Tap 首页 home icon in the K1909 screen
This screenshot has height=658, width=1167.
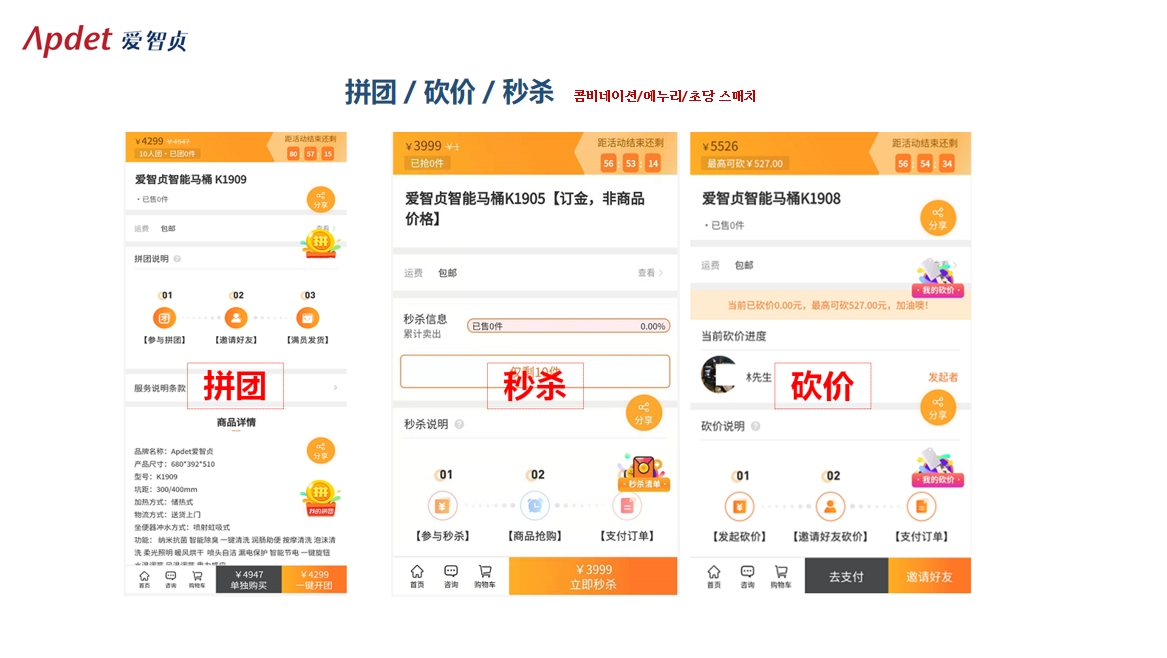[x=144, y=579]
